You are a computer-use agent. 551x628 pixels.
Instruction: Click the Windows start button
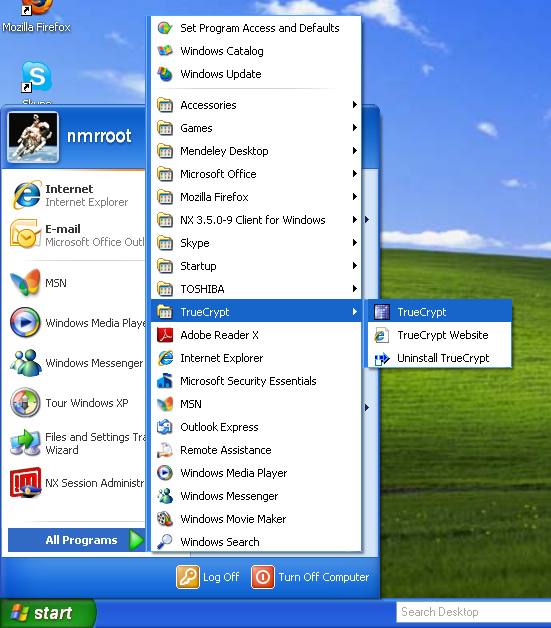(x=47, y=613)
